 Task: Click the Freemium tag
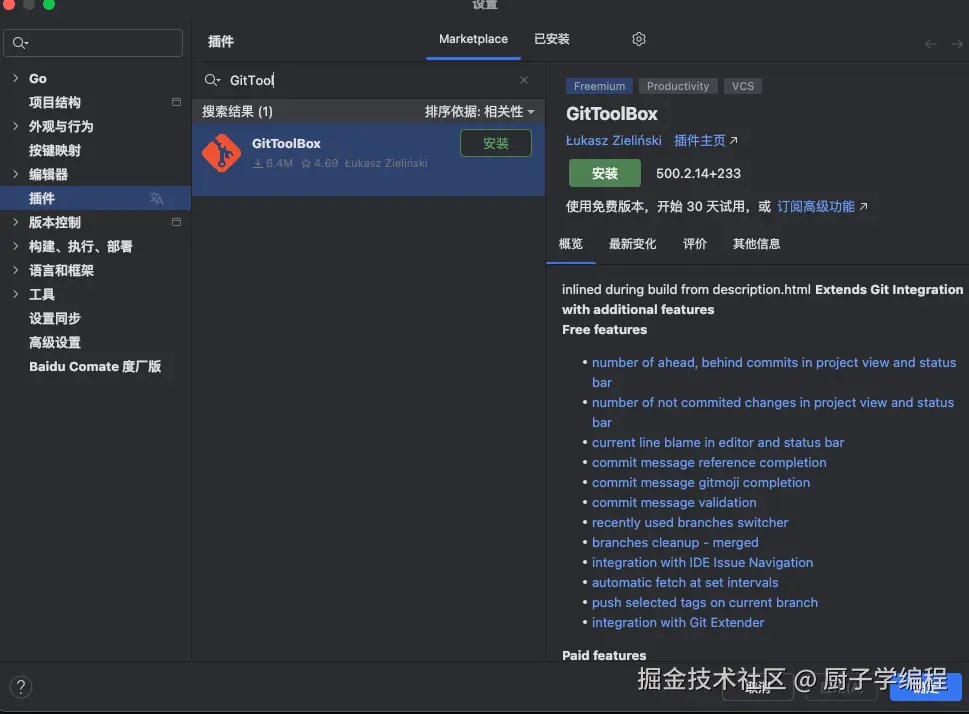point(599,86)
